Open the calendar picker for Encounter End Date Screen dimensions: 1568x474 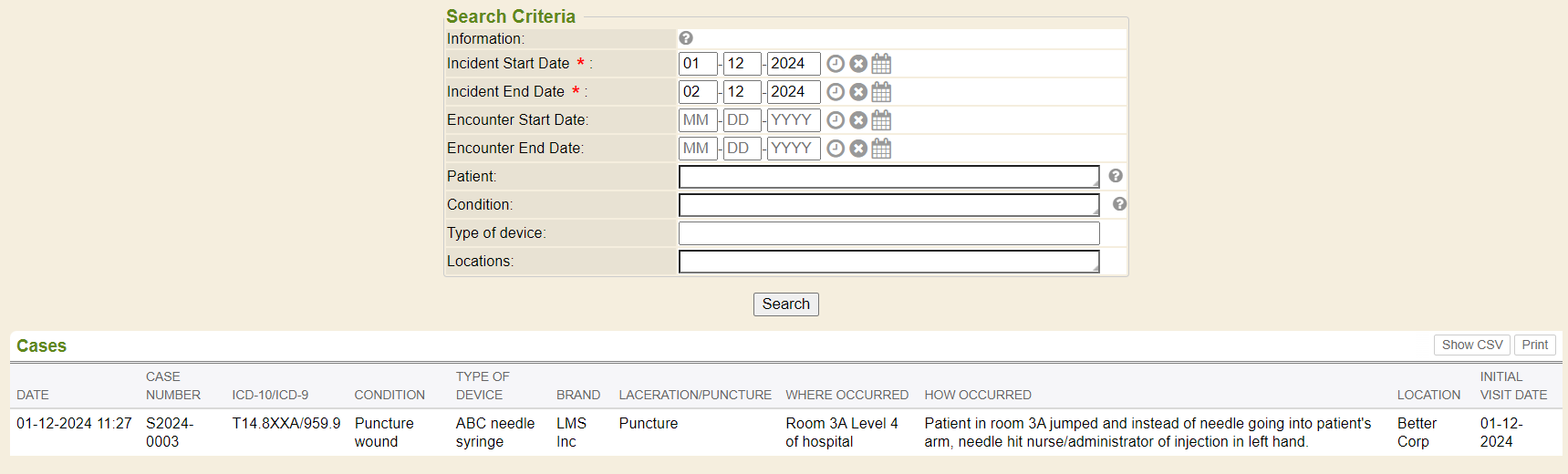coord(881,149)
